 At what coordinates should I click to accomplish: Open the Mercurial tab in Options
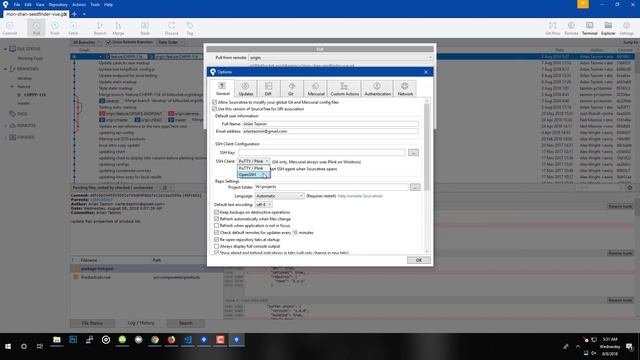pyautogui.click(x=316, y=89)
